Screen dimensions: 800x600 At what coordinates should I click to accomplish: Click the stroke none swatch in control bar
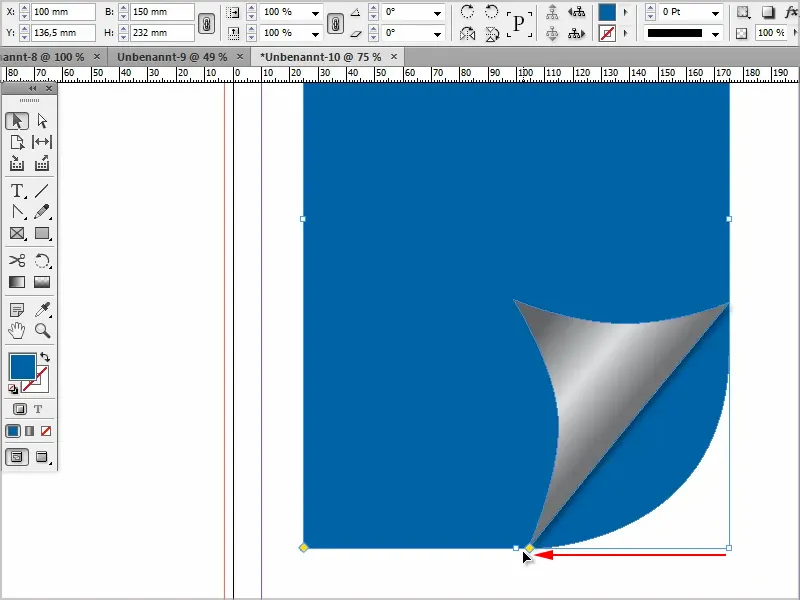[607, 34]
